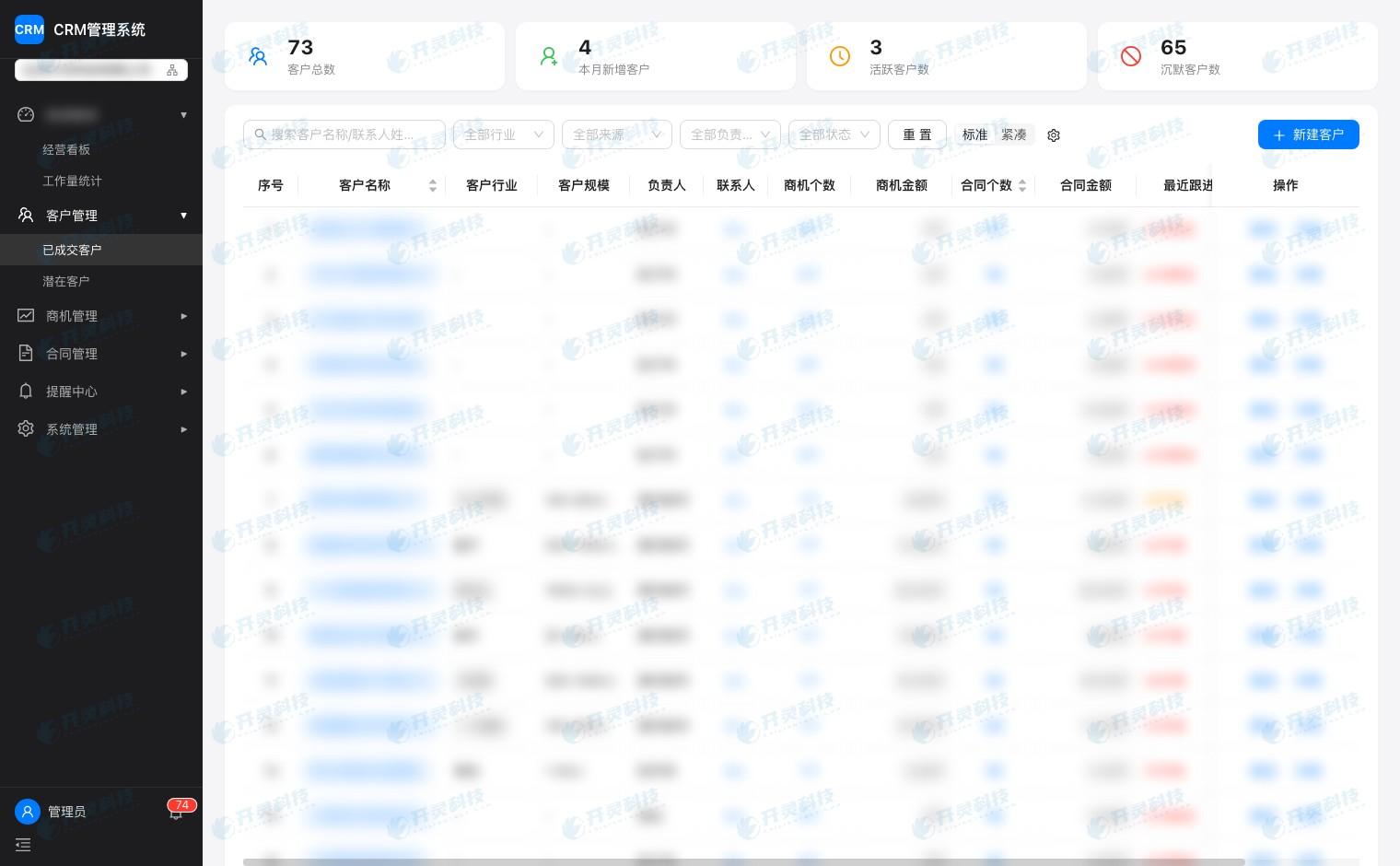Open notifications bell with 74 badge
1400x866 pixels.
176,812
